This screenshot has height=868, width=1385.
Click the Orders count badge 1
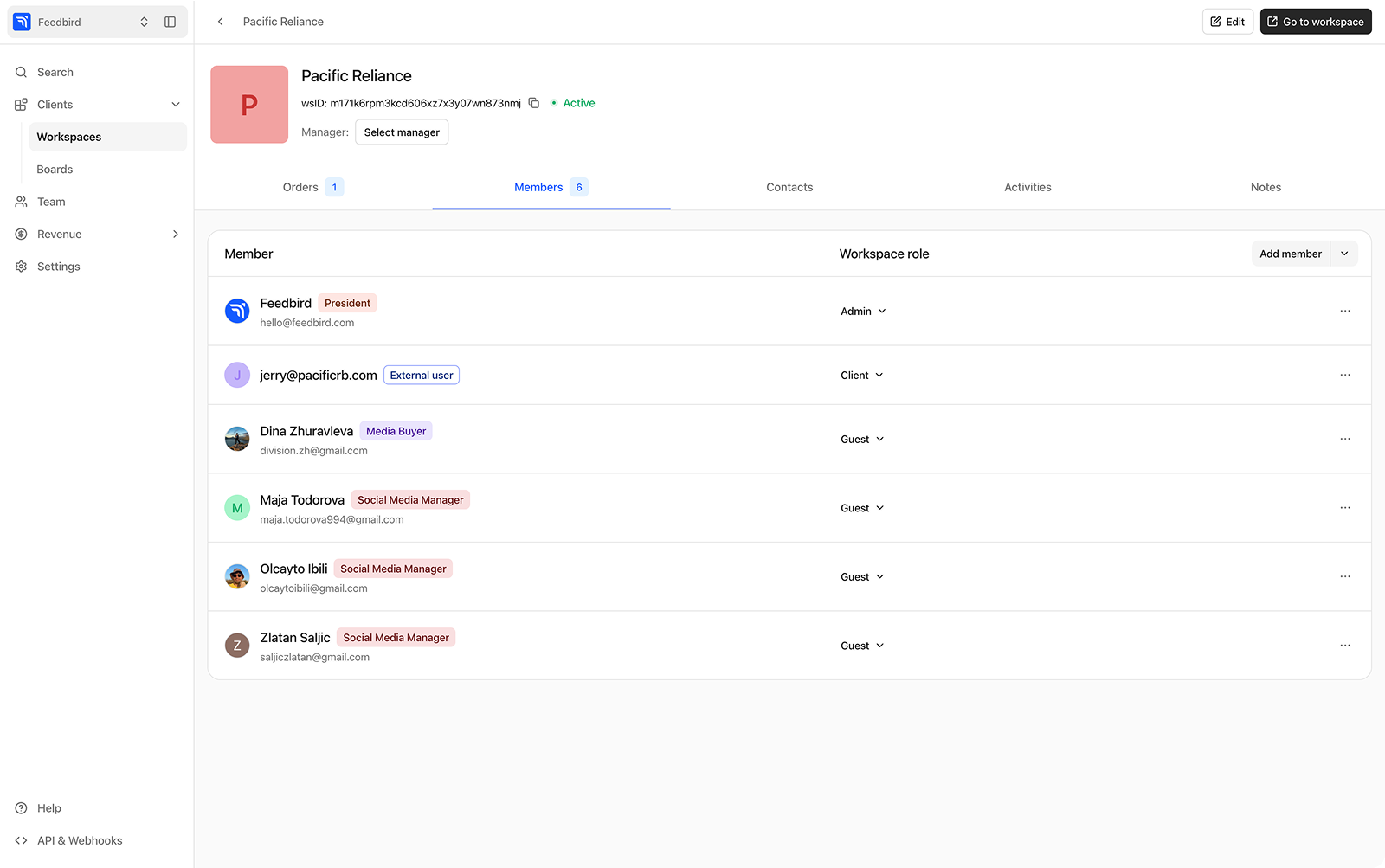click(x=334, y=187)
